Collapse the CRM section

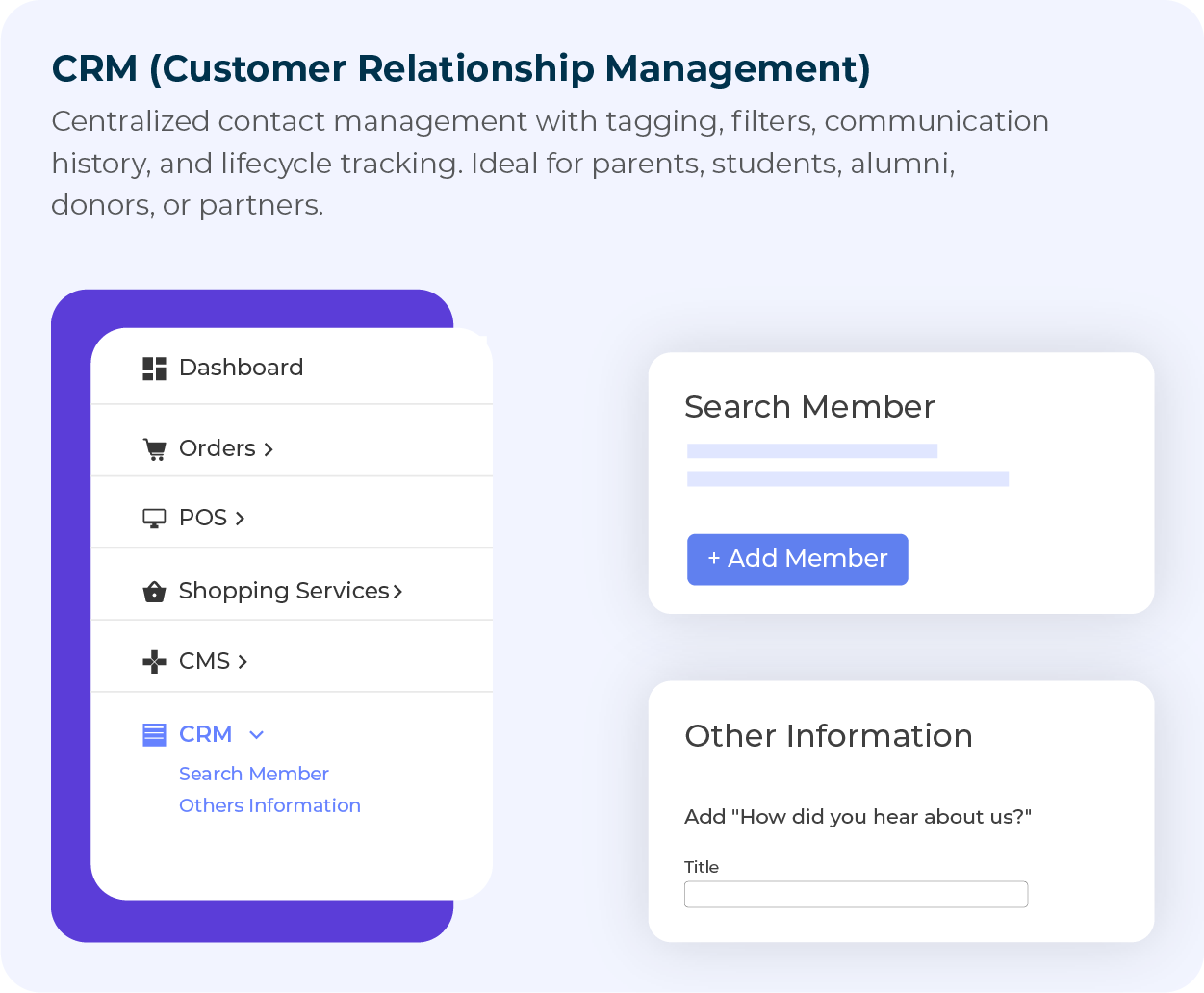pos(257,734)
